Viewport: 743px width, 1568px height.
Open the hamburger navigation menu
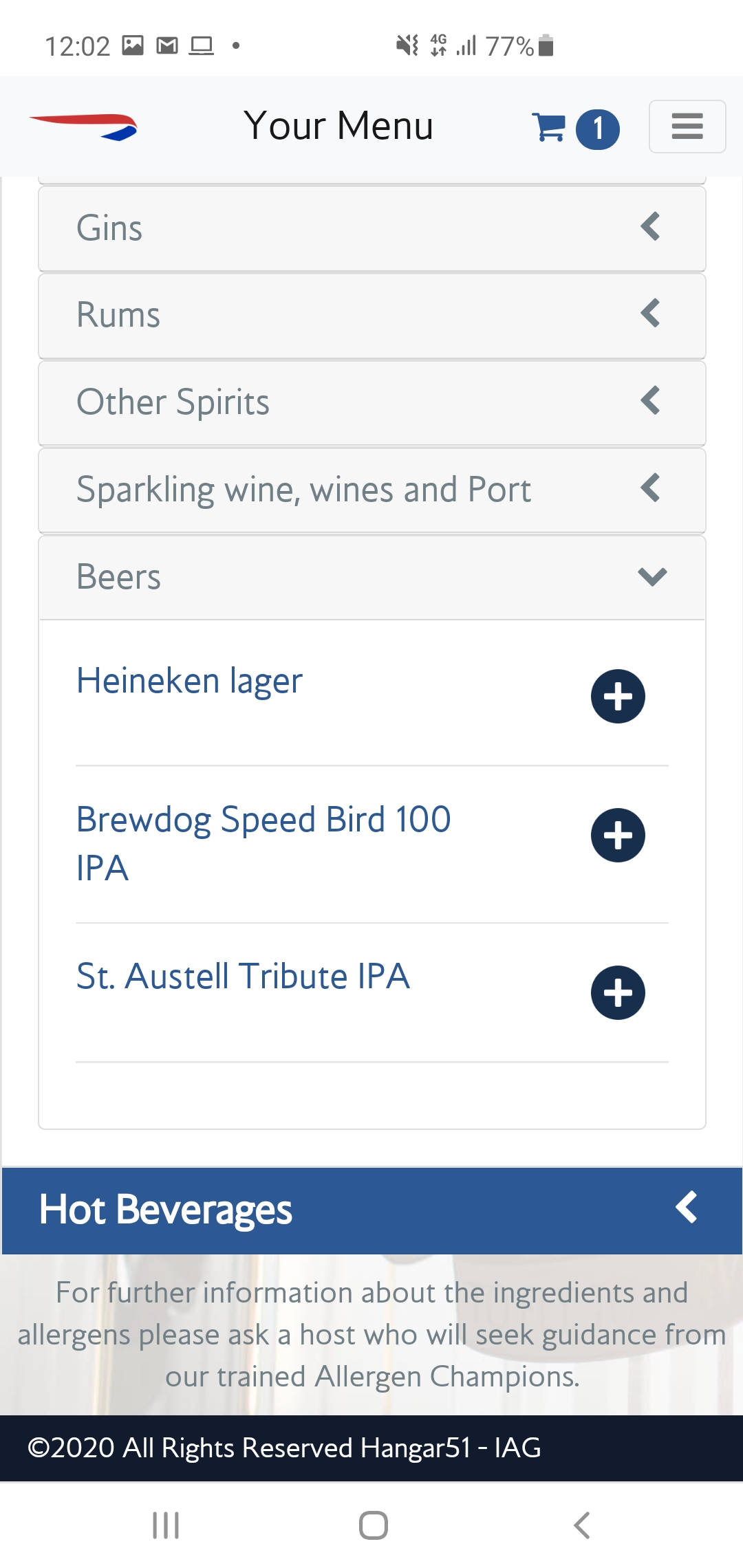[687, 127]
